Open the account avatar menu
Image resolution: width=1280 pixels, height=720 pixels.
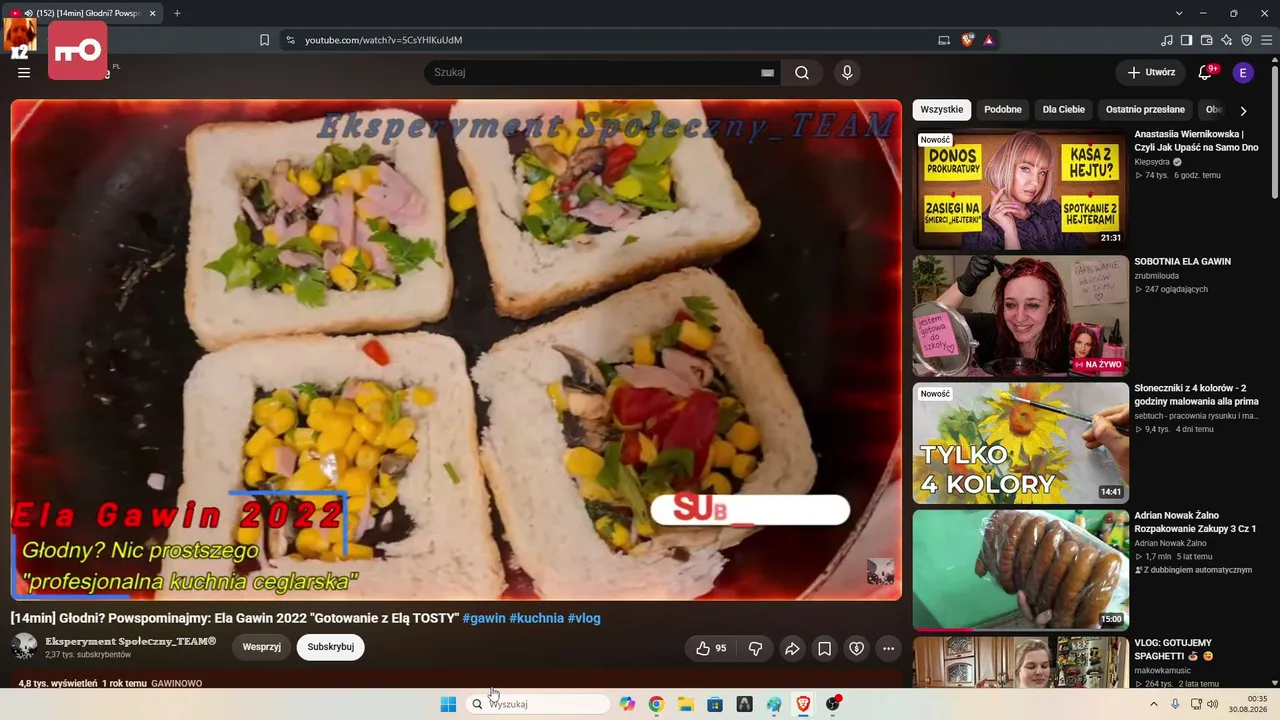click(1243, 72)
